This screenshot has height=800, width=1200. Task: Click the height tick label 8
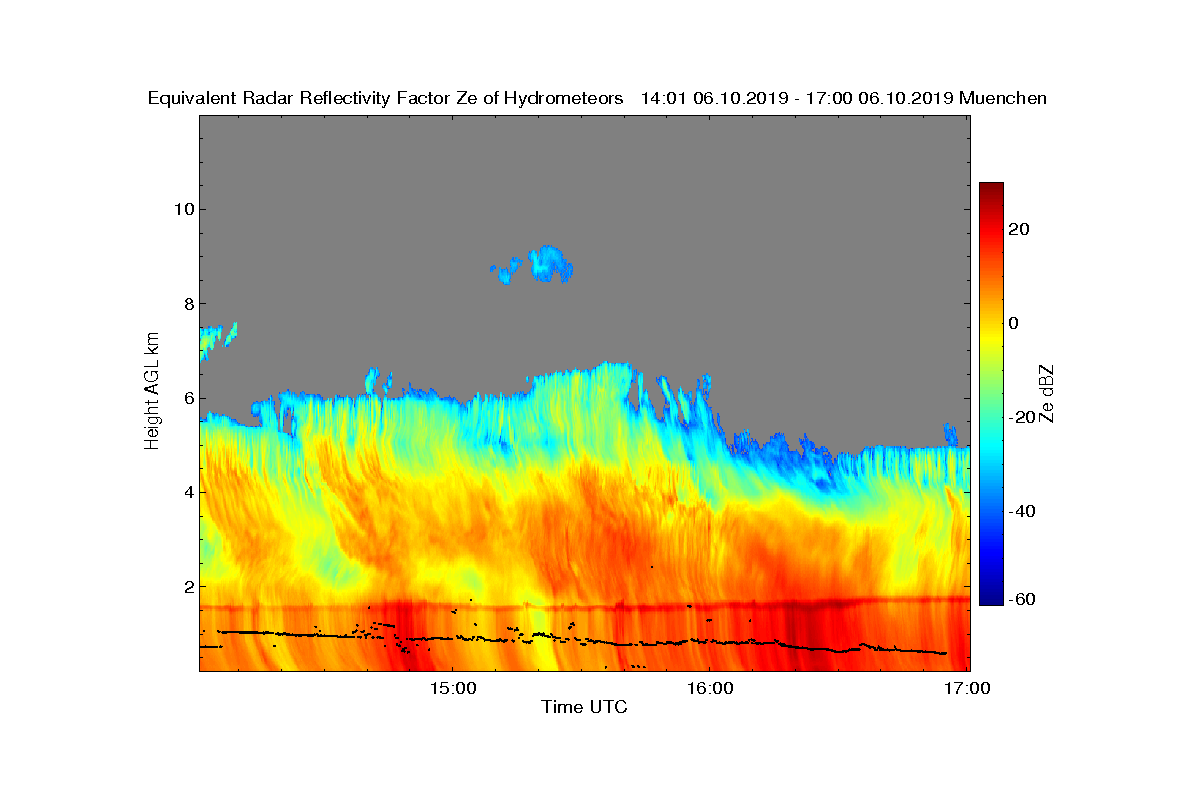(188, 303)
